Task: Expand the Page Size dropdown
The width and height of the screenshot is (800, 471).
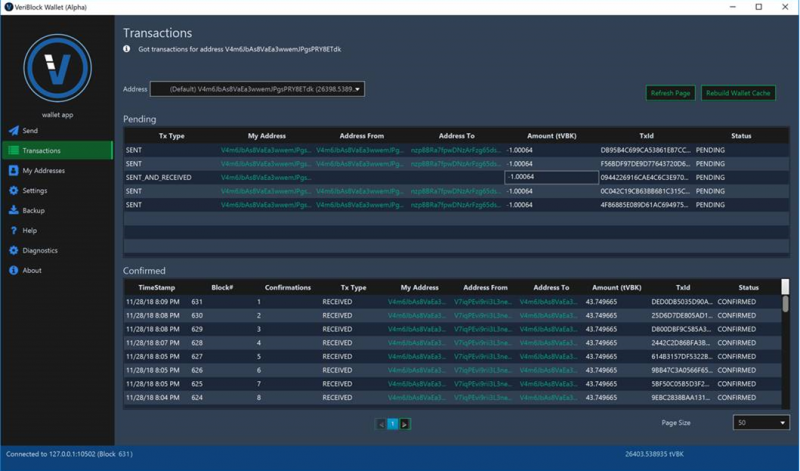Action: tap(761, 423)
